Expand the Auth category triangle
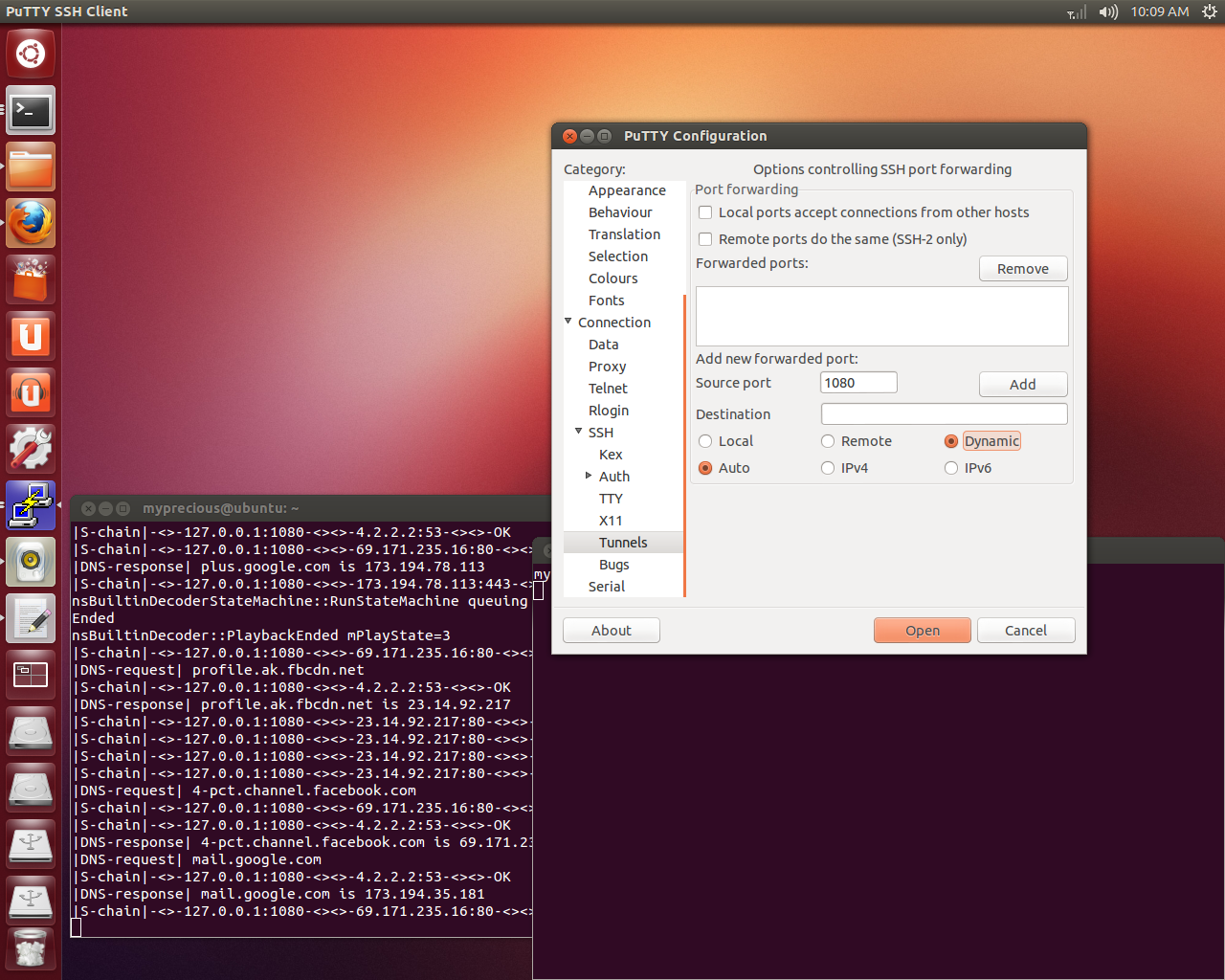 coord(589,476)
